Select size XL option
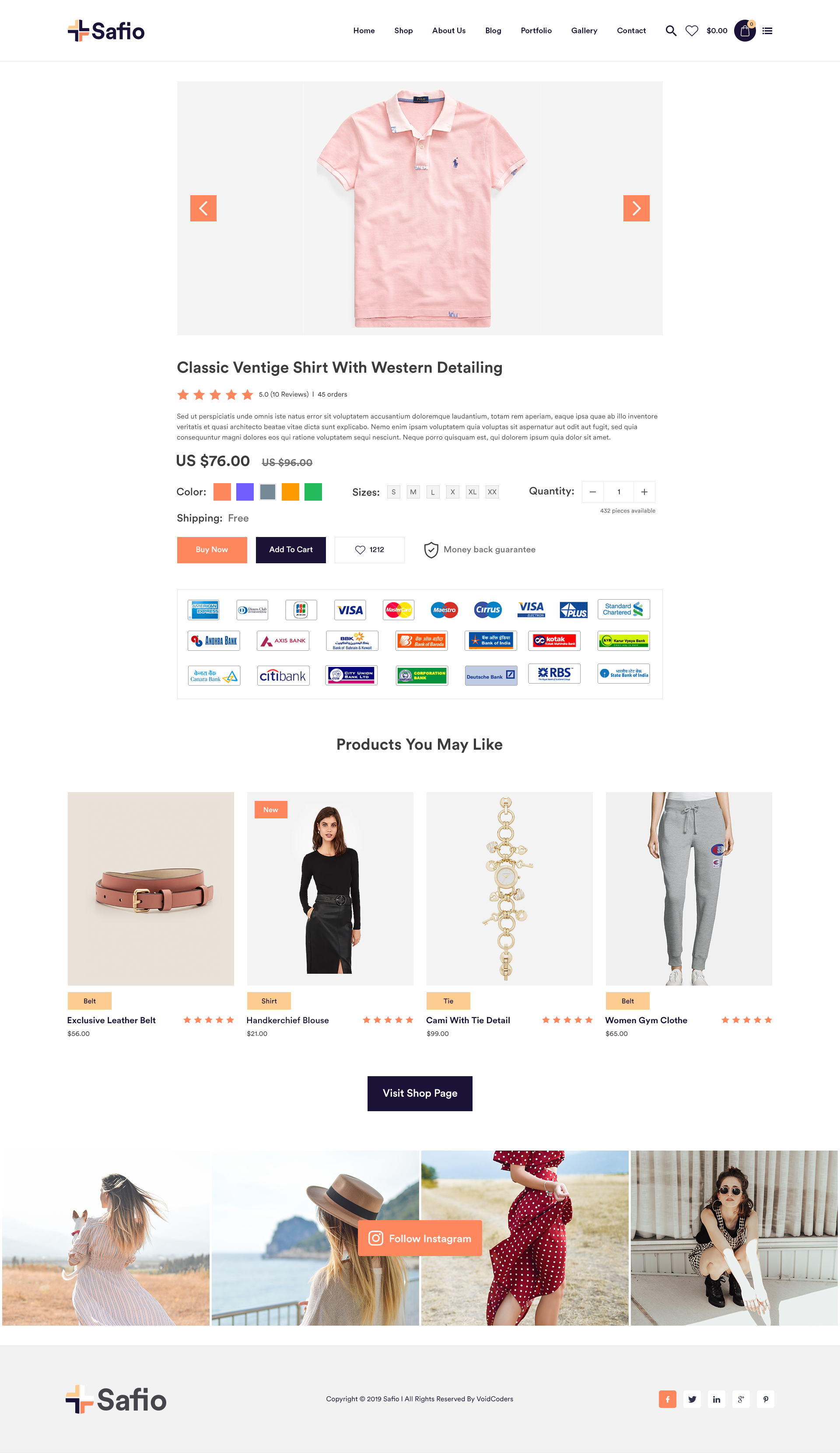 pos(472,492)
